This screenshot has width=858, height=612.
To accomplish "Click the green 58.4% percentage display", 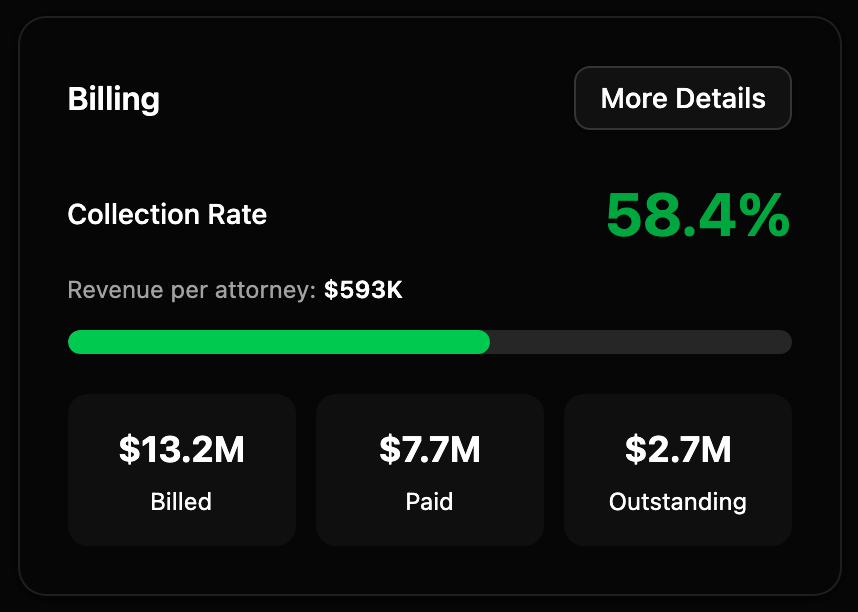I will point(697,214).
